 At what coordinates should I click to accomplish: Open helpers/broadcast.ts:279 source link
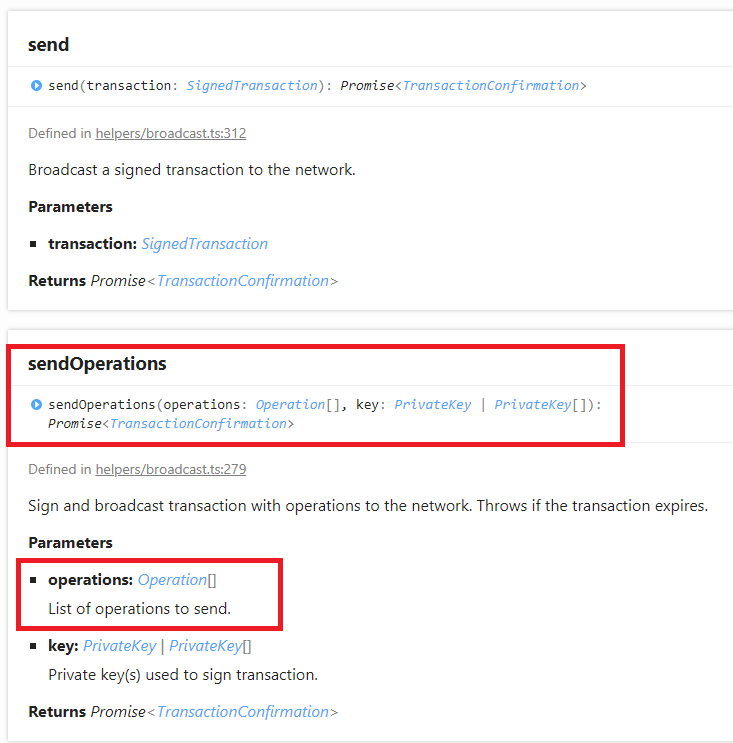pos(171,470)
